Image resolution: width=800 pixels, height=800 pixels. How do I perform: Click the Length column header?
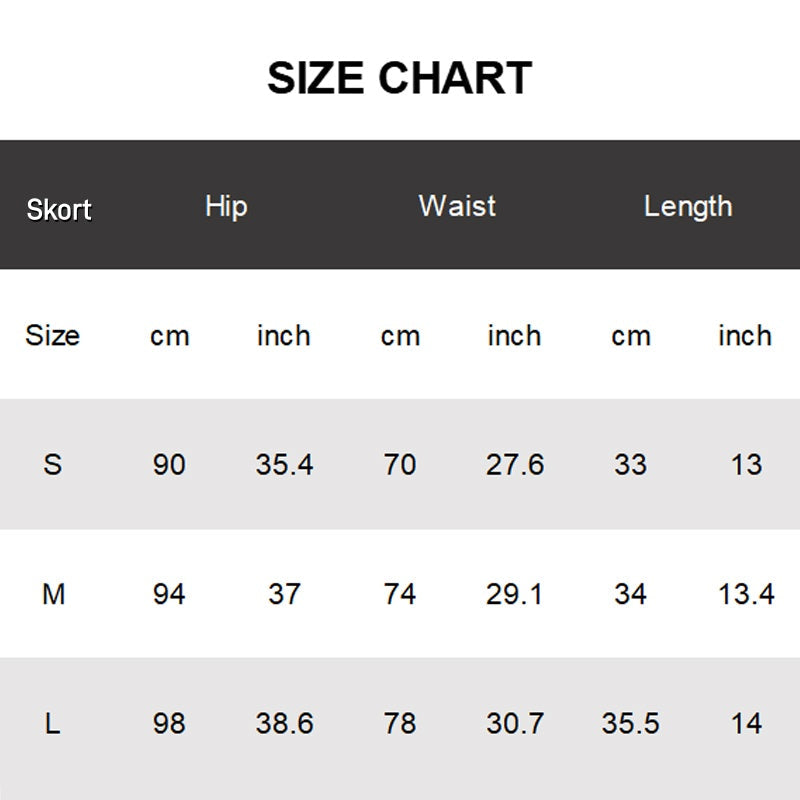click(x=688, y=207)
